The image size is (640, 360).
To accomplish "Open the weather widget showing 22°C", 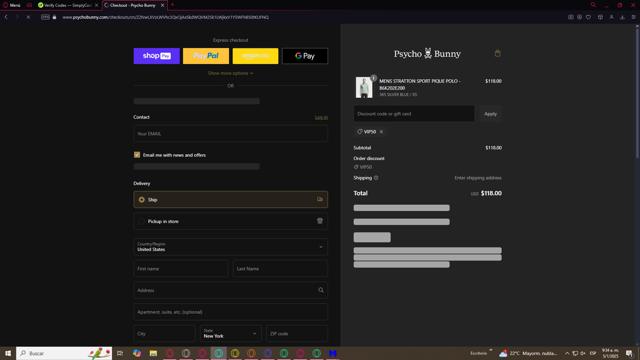I will (x=528, y=353).
